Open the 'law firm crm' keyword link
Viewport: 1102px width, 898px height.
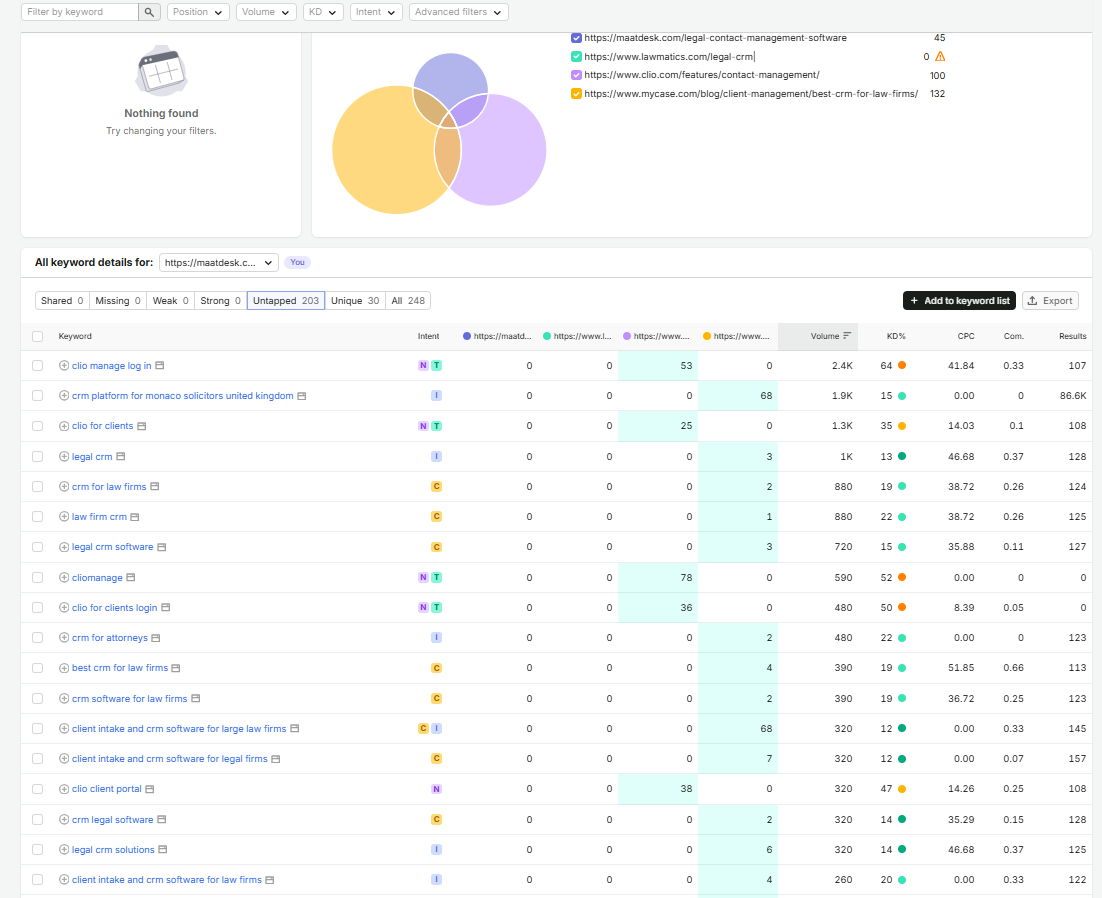[x=99, y=516]
